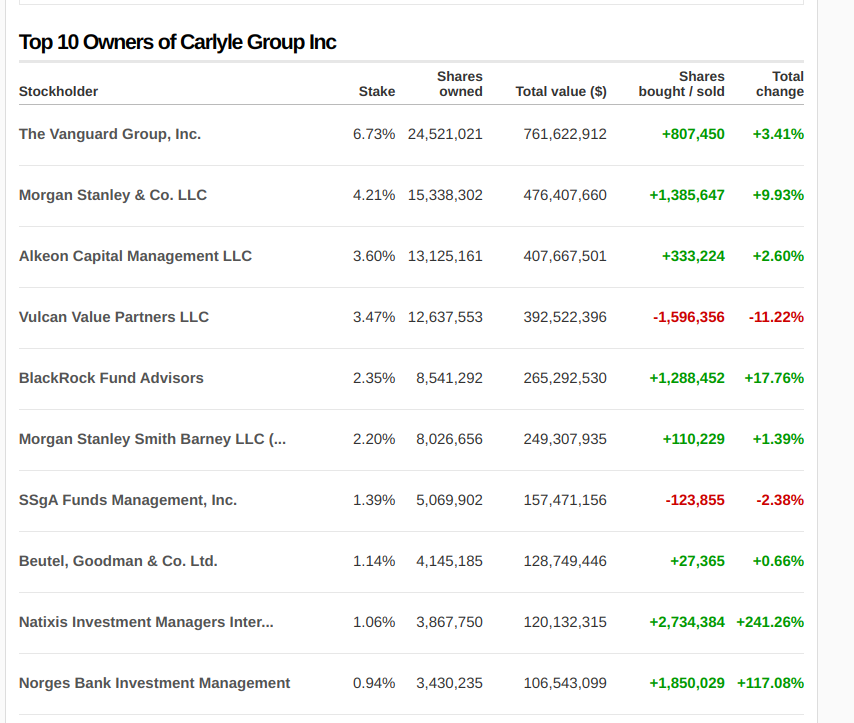Select the +0.66% total change cell
Viewport: 854px width, 723px height.
tap(778, 561)
